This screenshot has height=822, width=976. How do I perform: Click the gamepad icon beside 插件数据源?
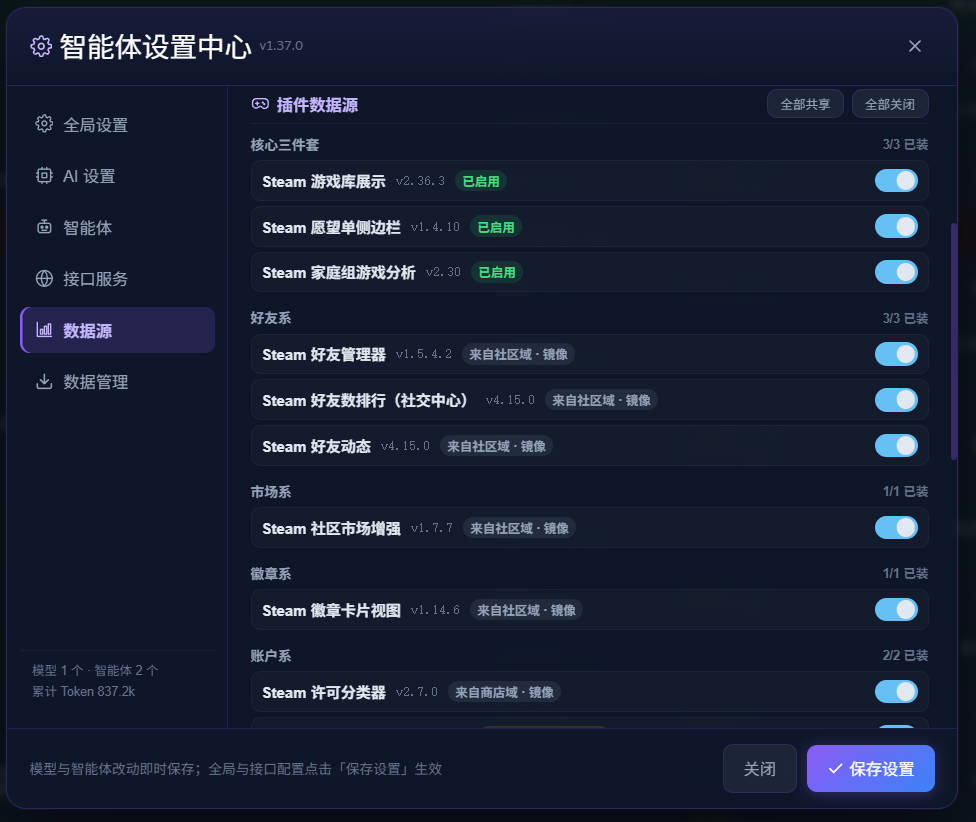[x=260, y=104]
